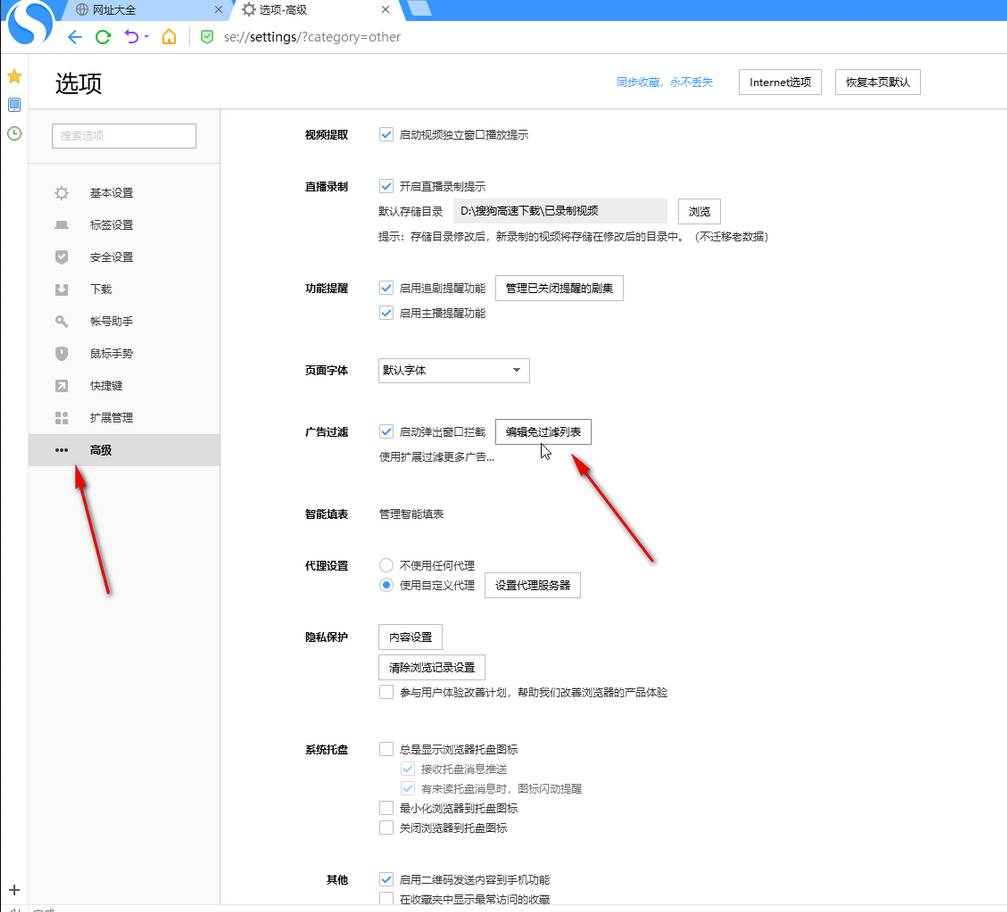Click the Sogou browser logo
Image resolution: width=1007 pixels, height=912 pixels.
[30, 23]
